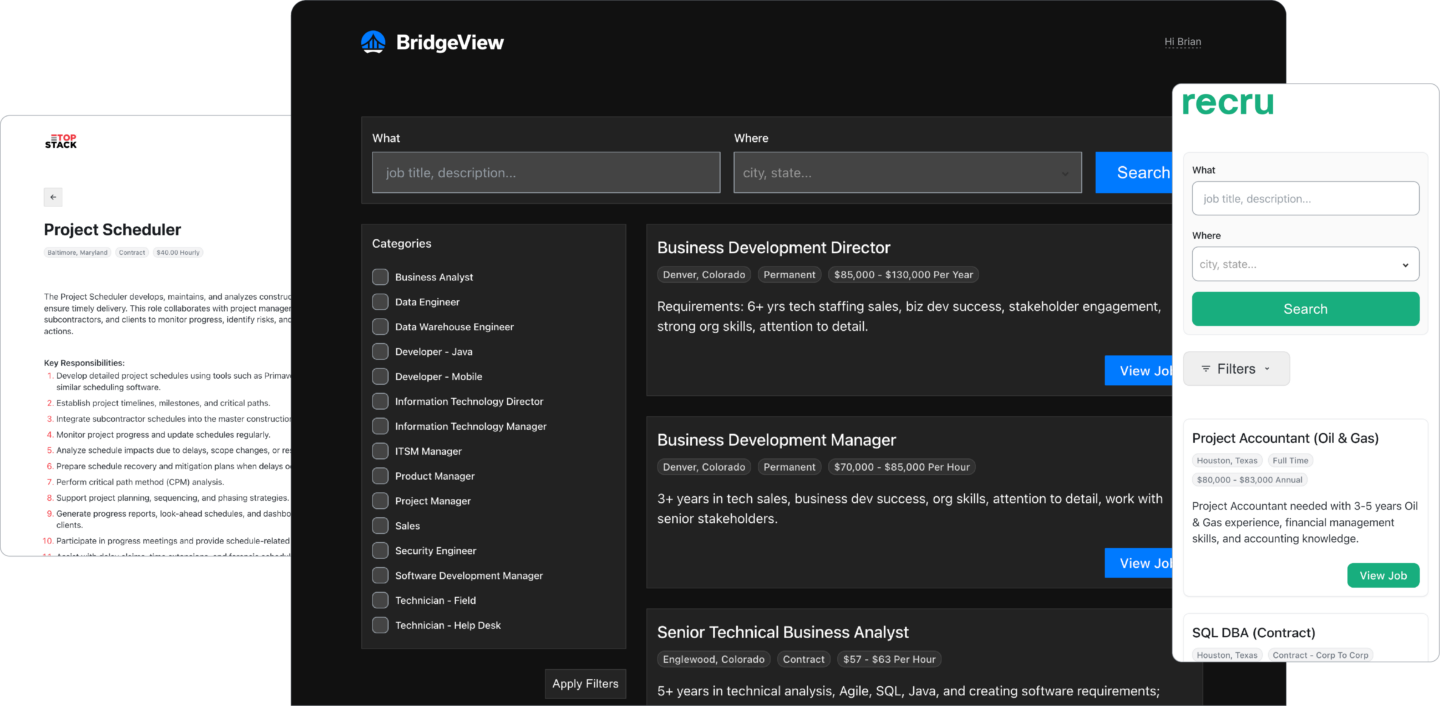The width and height of the screenshot is (1440, 706).
Task: Click the Top Stack logo
Action: click(x=60, y=142)
